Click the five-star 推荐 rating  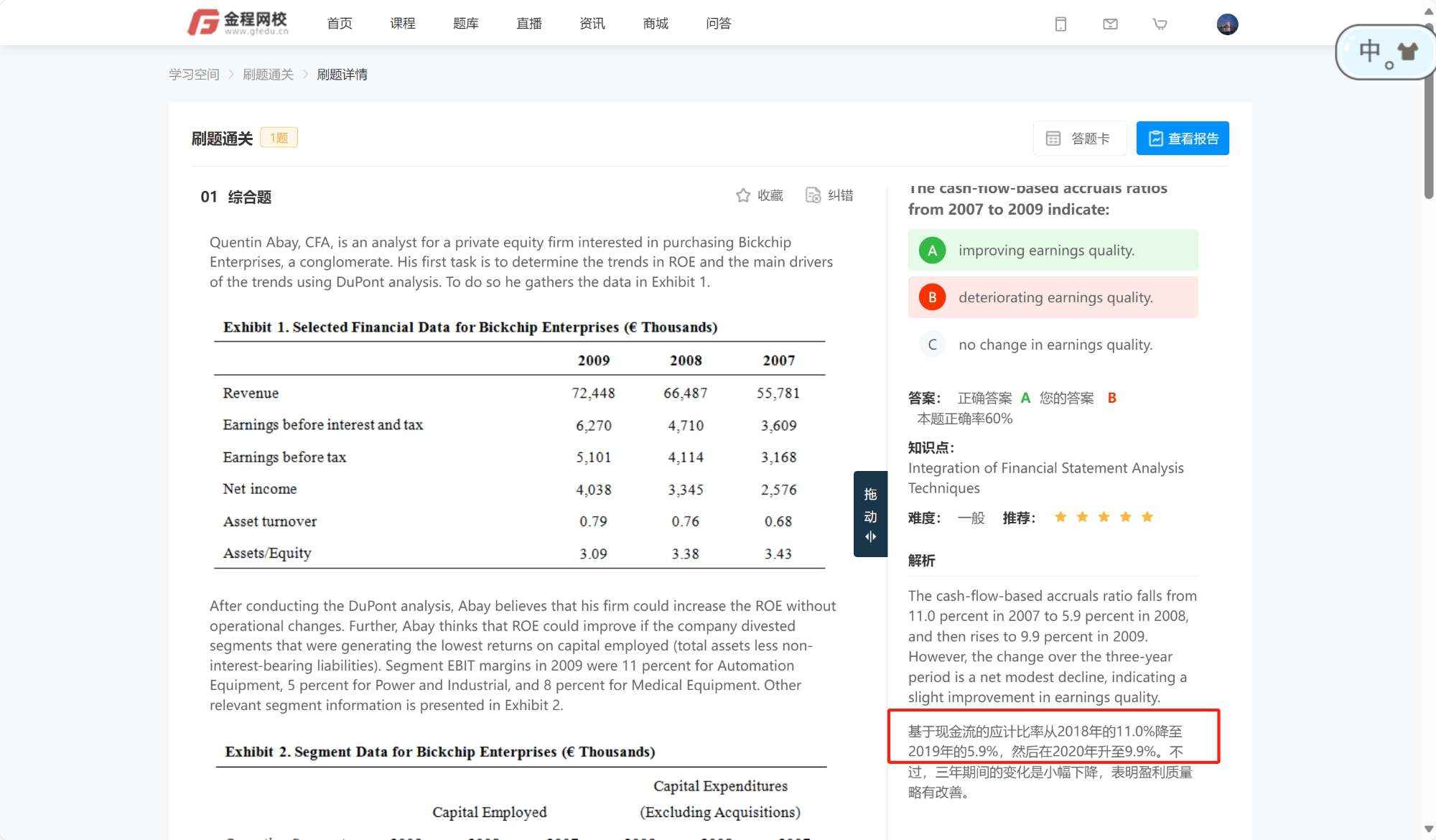click(1104, 517)
